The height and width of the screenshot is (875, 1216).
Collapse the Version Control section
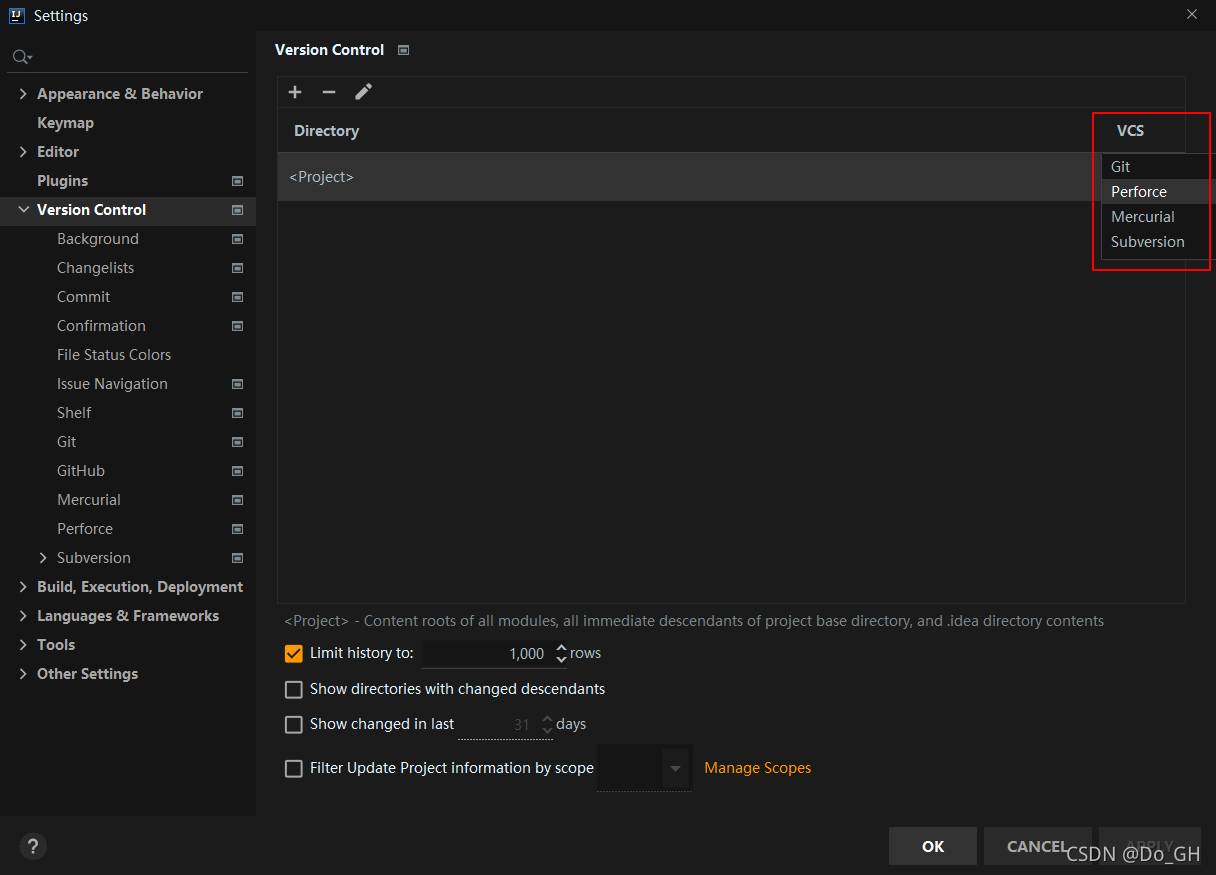point(23,210)
